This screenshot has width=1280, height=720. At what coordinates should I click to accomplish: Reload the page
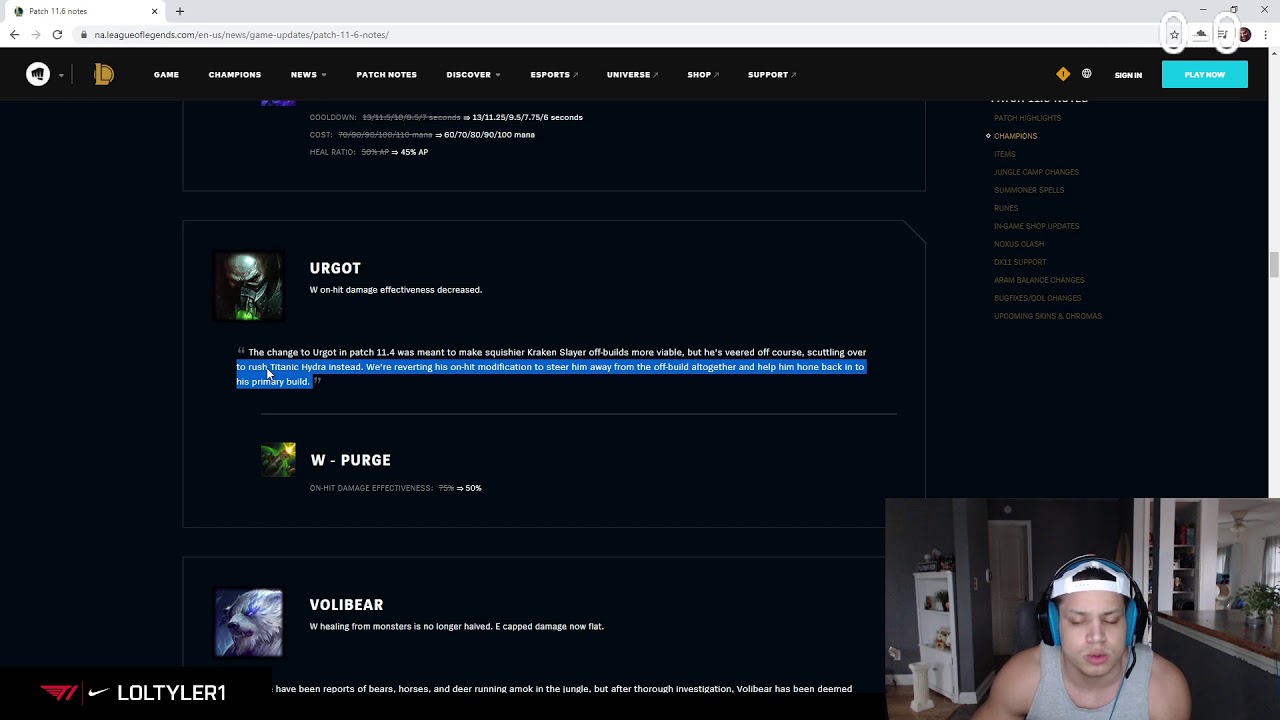click(x=57, y=34)
